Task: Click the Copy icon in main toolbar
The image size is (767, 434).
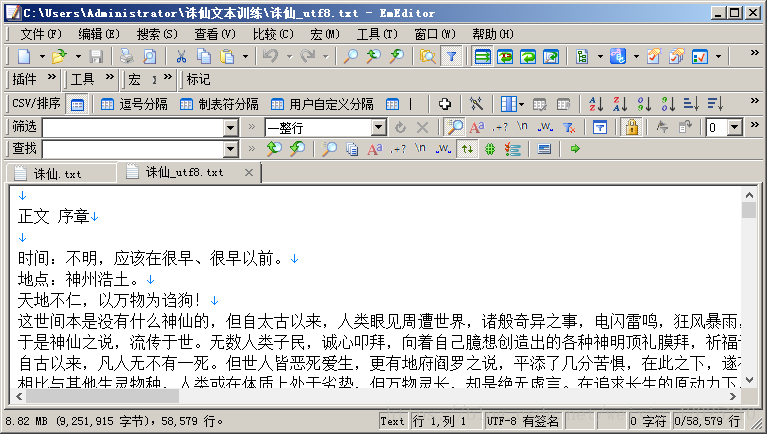Action: pos(203,56)
